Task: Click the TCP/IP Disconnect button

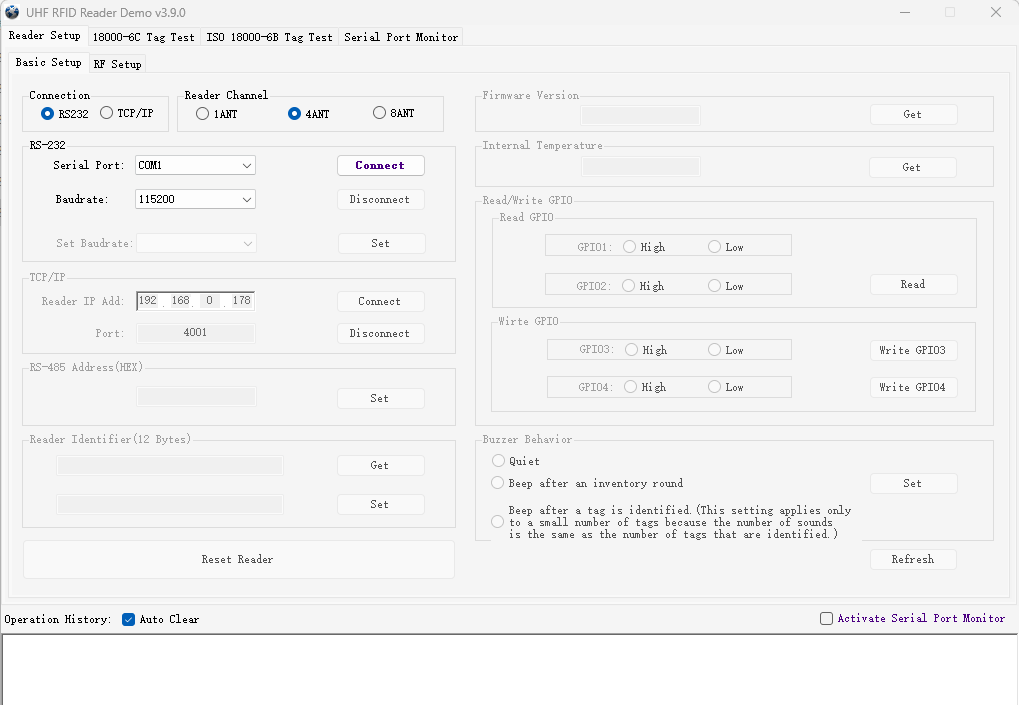Action: pos(381,333)
